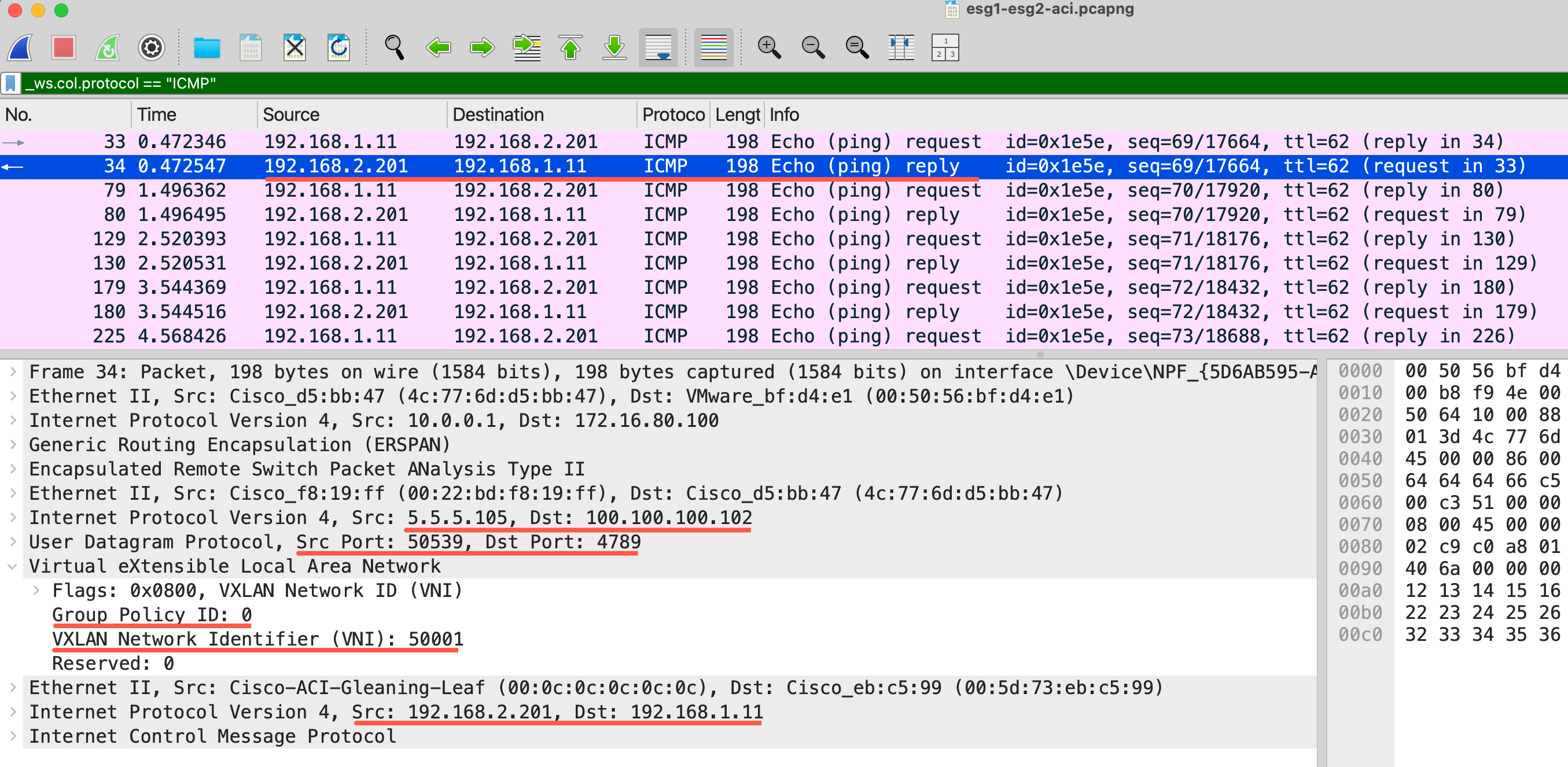Select packet 130 in the list
The image size is (1568, 767).
coord(784,264)
